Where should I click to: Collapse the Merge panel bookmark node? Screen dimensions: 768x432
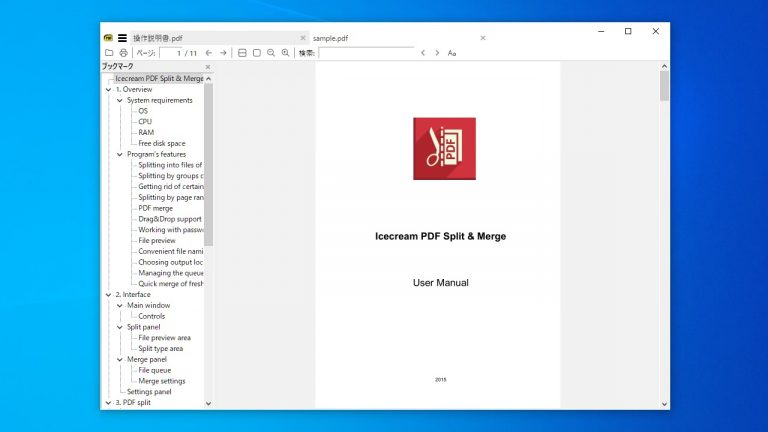(x=120, y=360)
